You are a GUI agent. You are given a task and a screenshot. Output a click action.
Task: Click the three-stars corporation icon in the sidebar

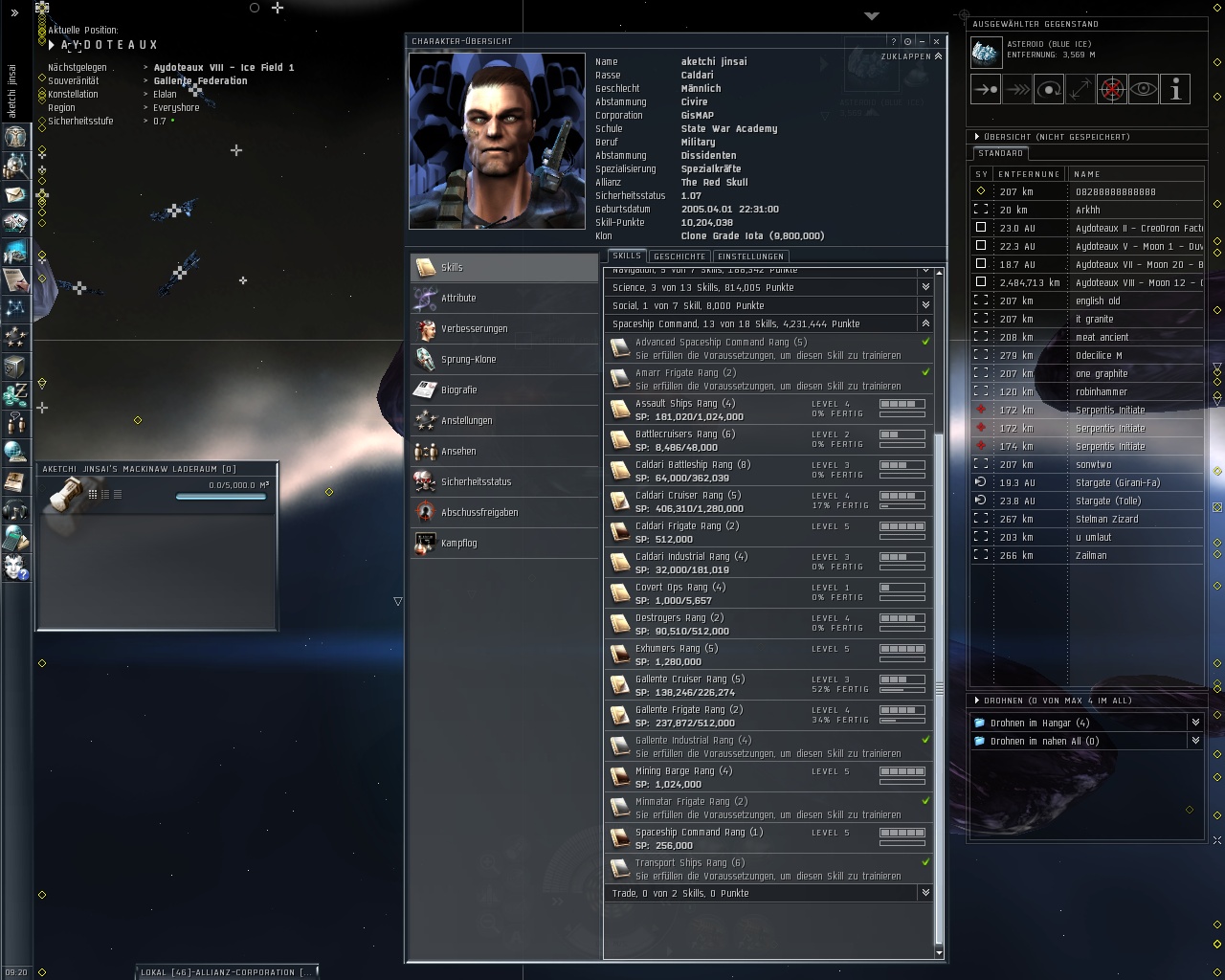pyautogui.click(x=15, y=337)
